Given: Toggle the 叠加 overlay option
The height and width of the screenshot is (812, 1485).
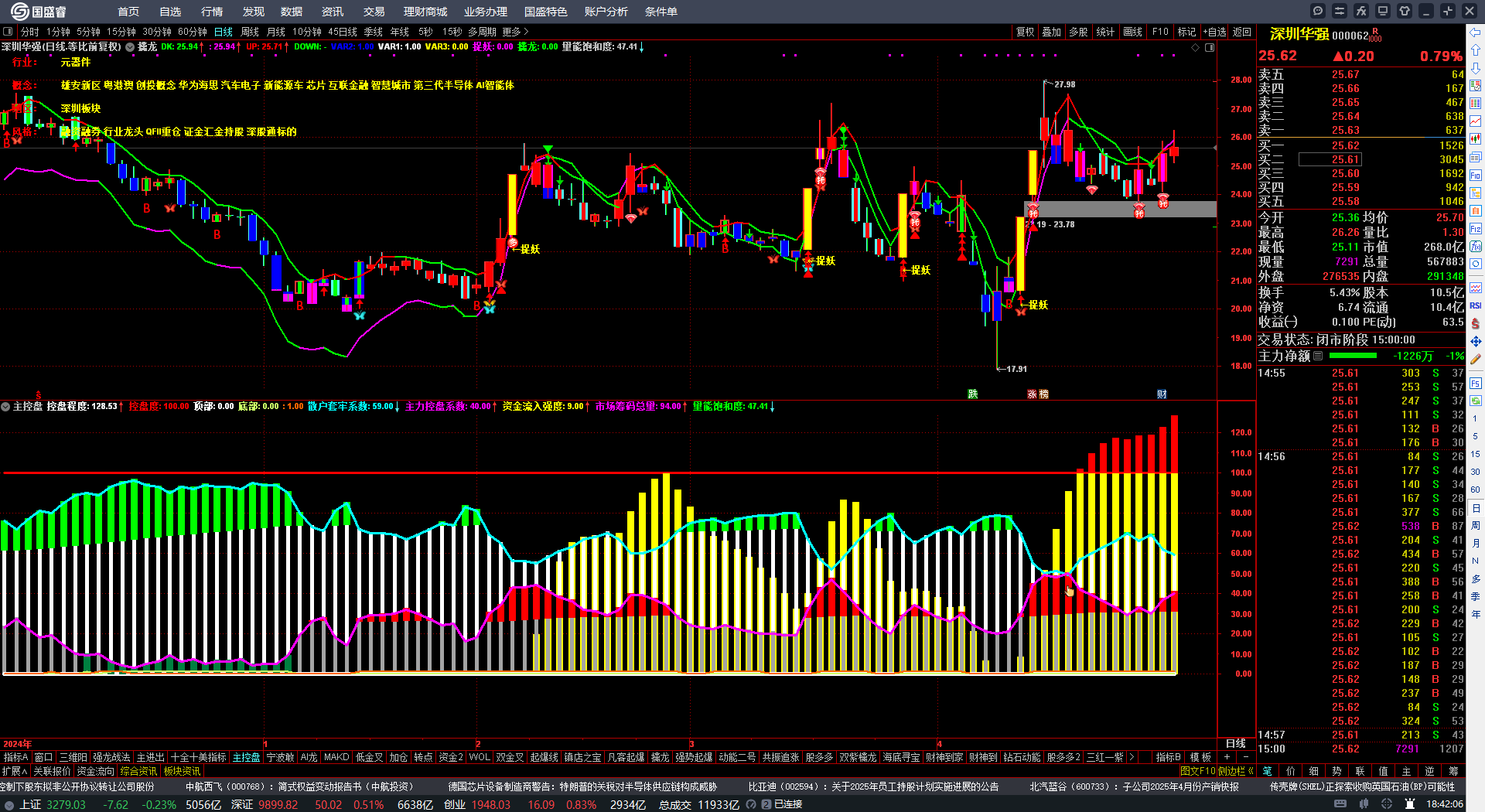Looking at the screenshot, I should tap(1051, 32).
